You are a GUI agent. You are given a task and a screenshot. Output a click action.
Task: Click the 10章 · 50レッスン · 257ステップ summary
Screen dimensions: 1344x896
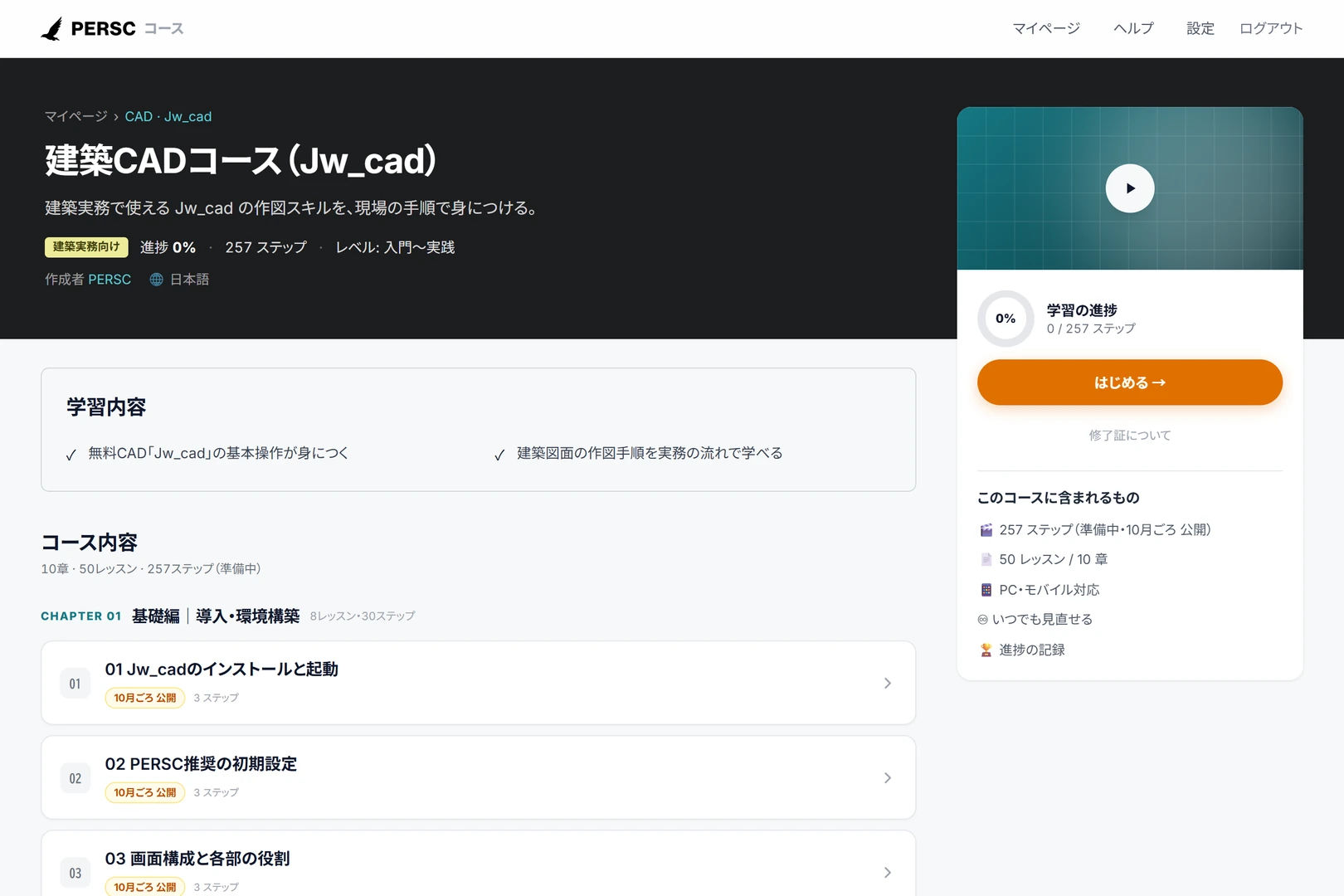point(151,568)
